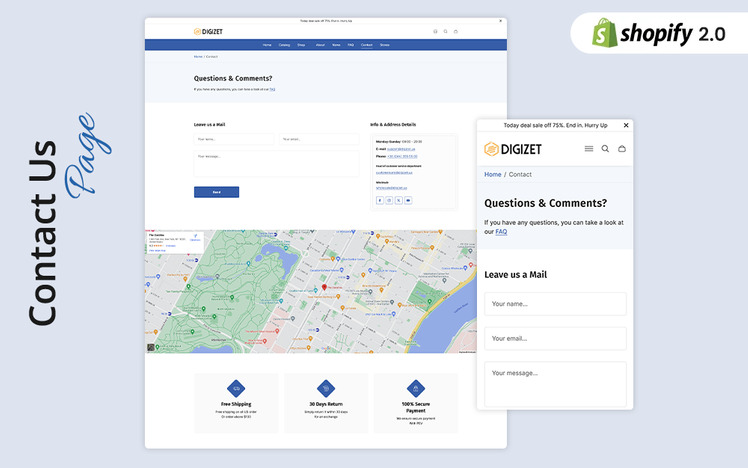The width and height of the screenshot is (748, 468).
Task: Click the customer service department email link
Action: pyautogui.click(x=394, y=172)
